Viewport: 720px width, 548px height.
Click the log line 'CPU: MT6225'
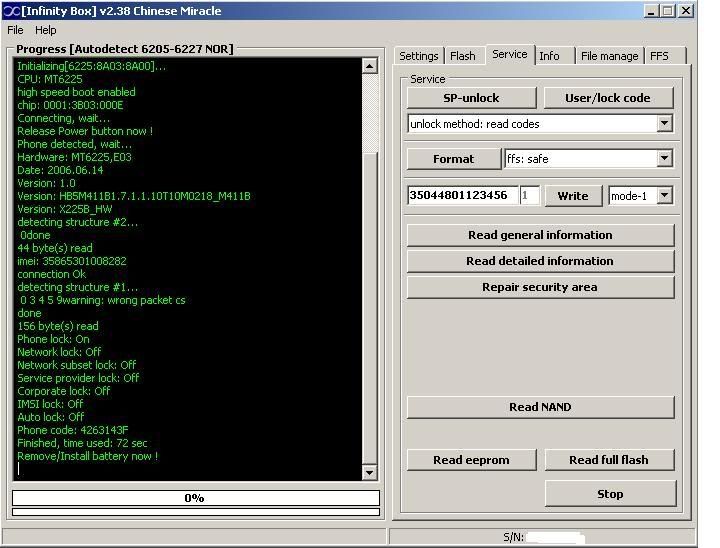point(50,79)
